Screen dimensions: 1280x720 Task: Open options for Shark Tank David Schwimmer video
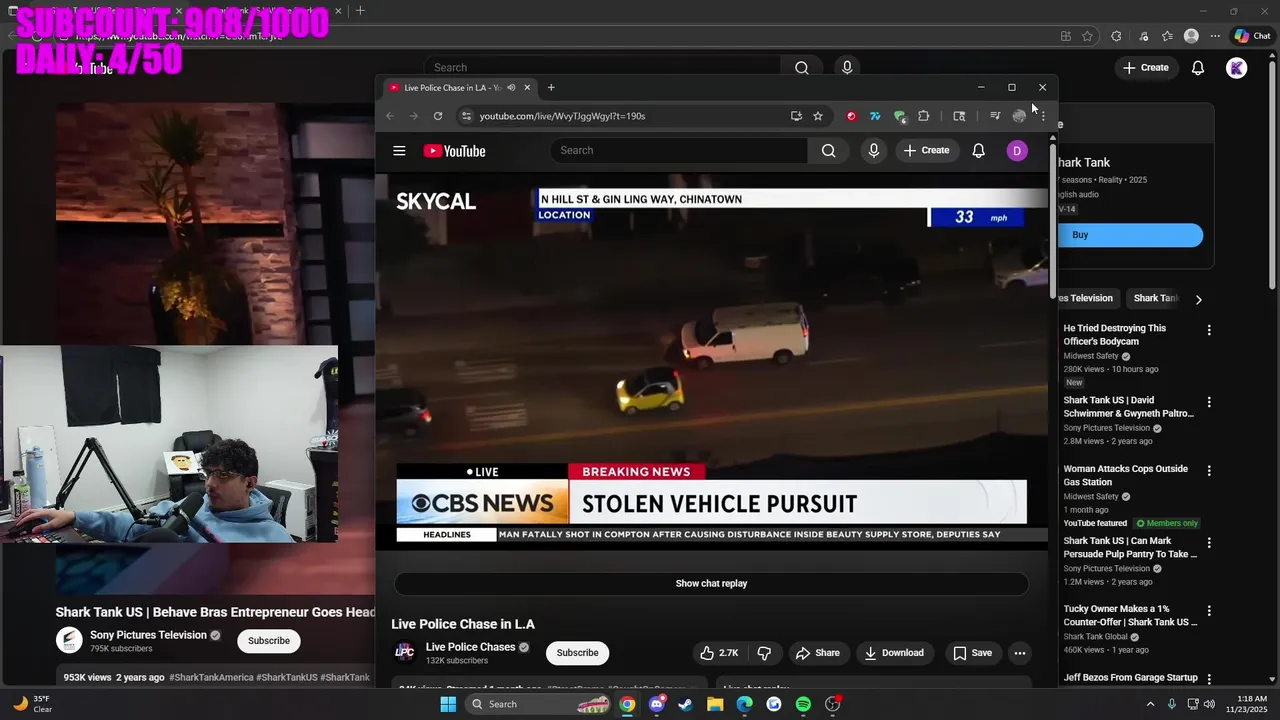pyautogui.click(x=1209, y=402)
